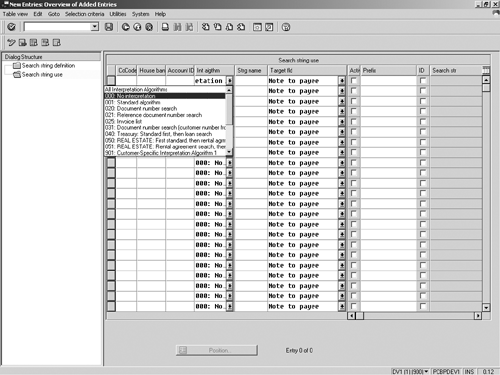This screenshot has width=500, height=375.
Task: Tick the Active checkbox in the topmost table row
Action: tap(354, 80)
